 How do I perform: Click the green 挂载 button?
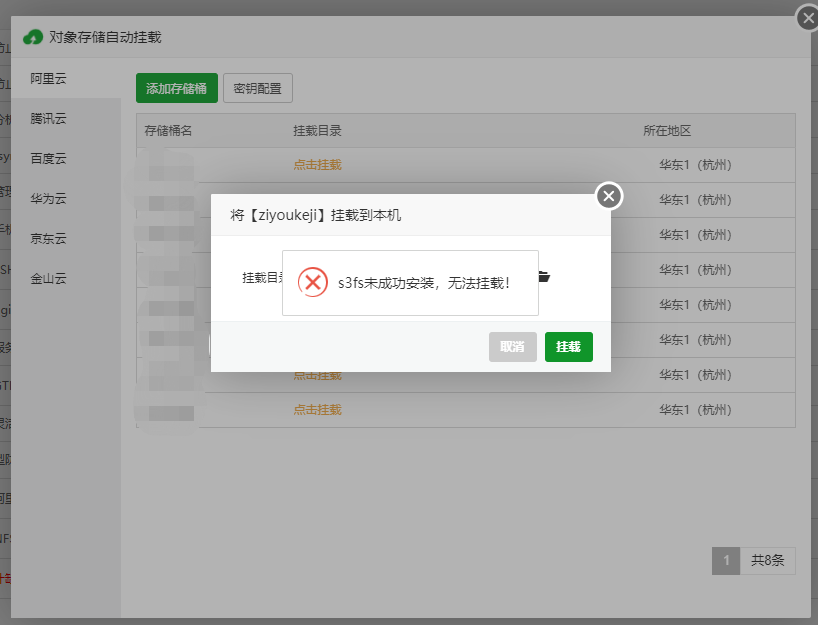tap(569, 347)
